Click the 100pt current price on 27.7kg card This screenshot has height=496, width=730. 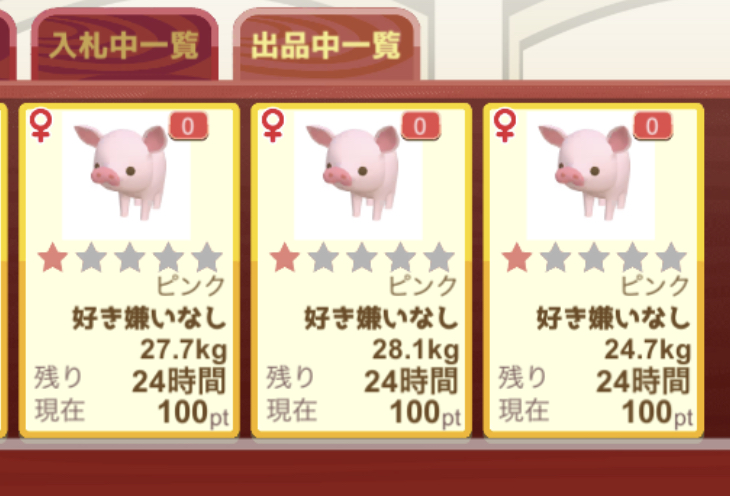[x=194, y=413]
